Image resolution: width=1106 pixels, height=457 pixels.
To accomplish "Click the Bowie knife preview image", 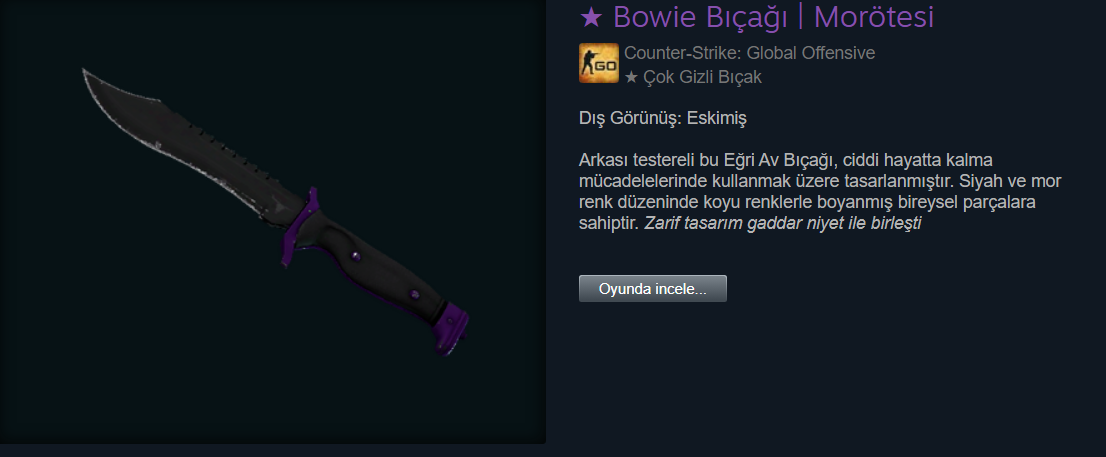I will point(275,212).
